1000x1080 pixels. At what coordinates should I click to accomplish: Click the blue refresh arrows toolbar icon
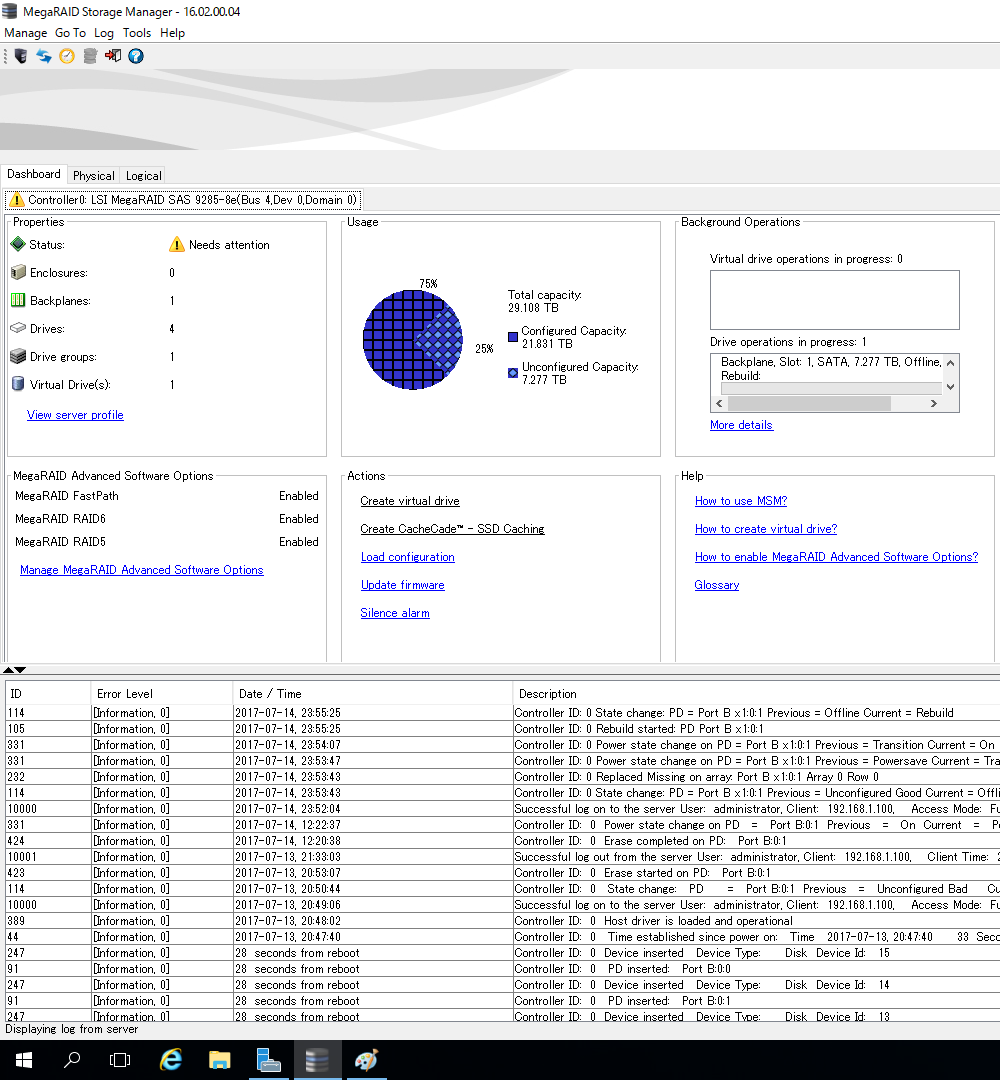coord(44,56)
